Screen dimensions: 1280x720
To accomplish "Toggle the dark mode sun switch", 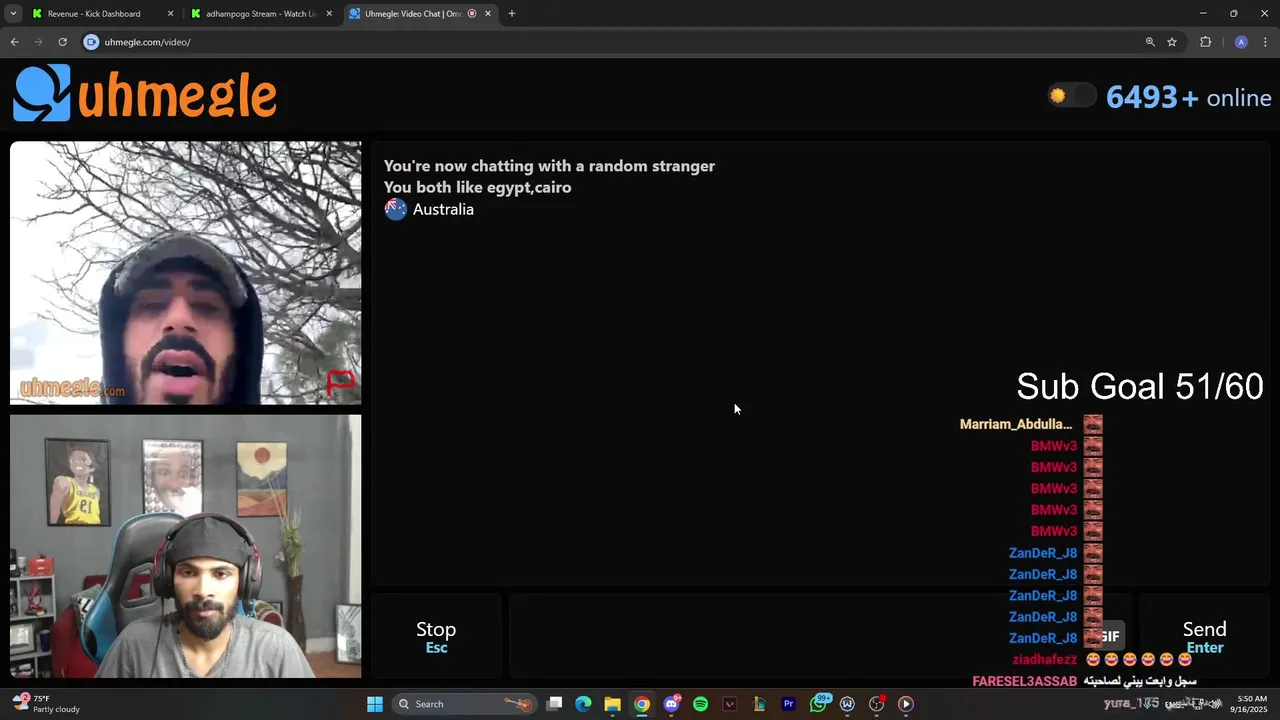I will (x=1071, y=96).
